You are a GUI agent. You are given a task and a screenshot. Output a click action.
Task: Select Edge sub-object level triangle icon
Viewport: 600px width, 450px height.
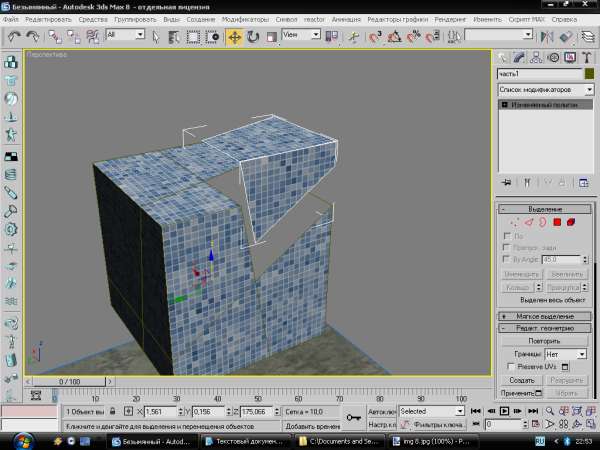[x=529, y=222]
